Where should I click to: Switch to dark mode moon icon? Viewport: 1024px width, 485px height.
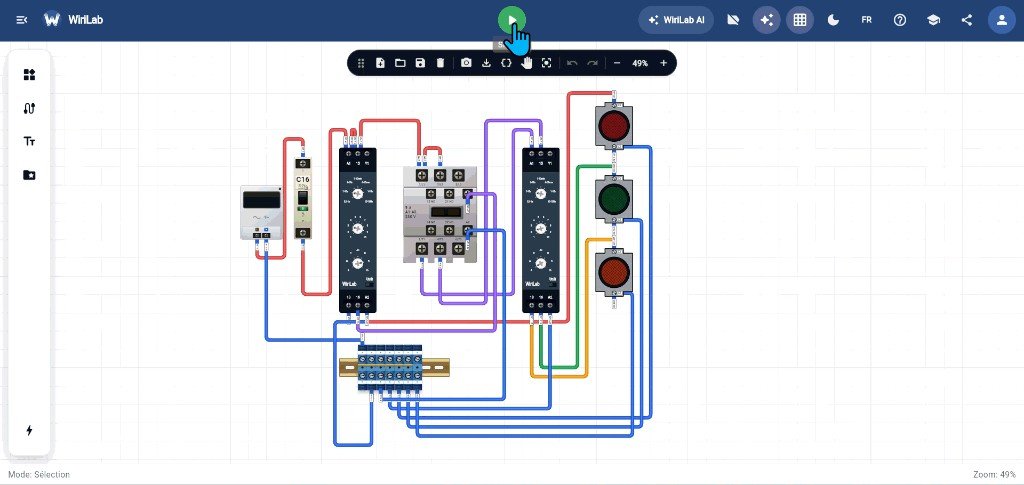[833, 20]
